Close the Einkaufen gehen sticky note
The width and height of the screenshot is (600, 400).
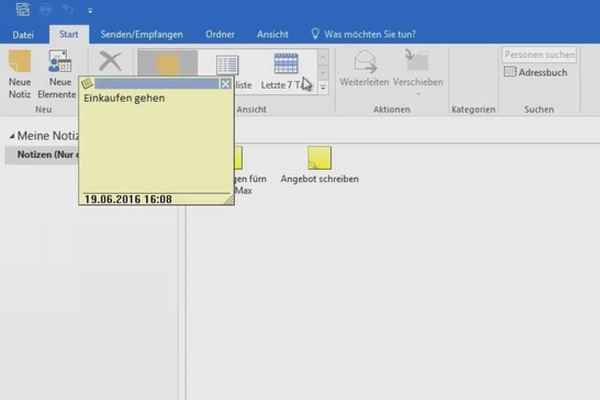[226, 84]
